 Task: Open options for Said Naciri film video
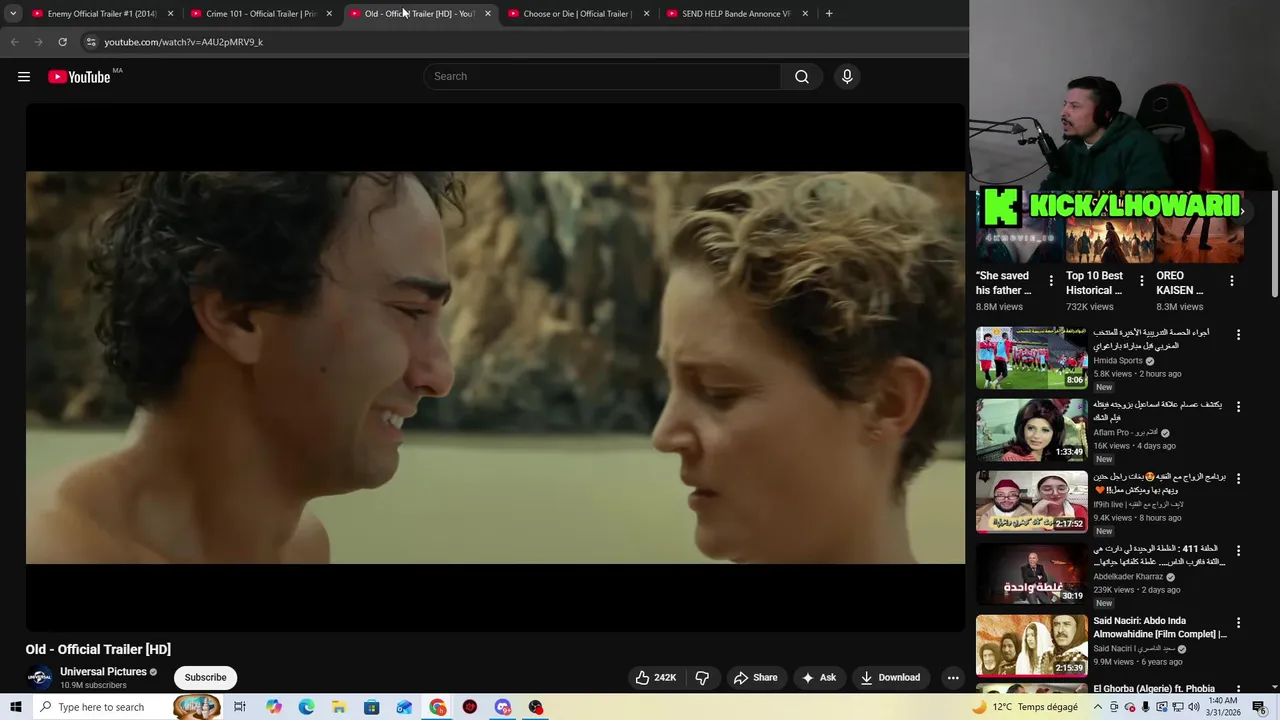(x=1238, y=623)
